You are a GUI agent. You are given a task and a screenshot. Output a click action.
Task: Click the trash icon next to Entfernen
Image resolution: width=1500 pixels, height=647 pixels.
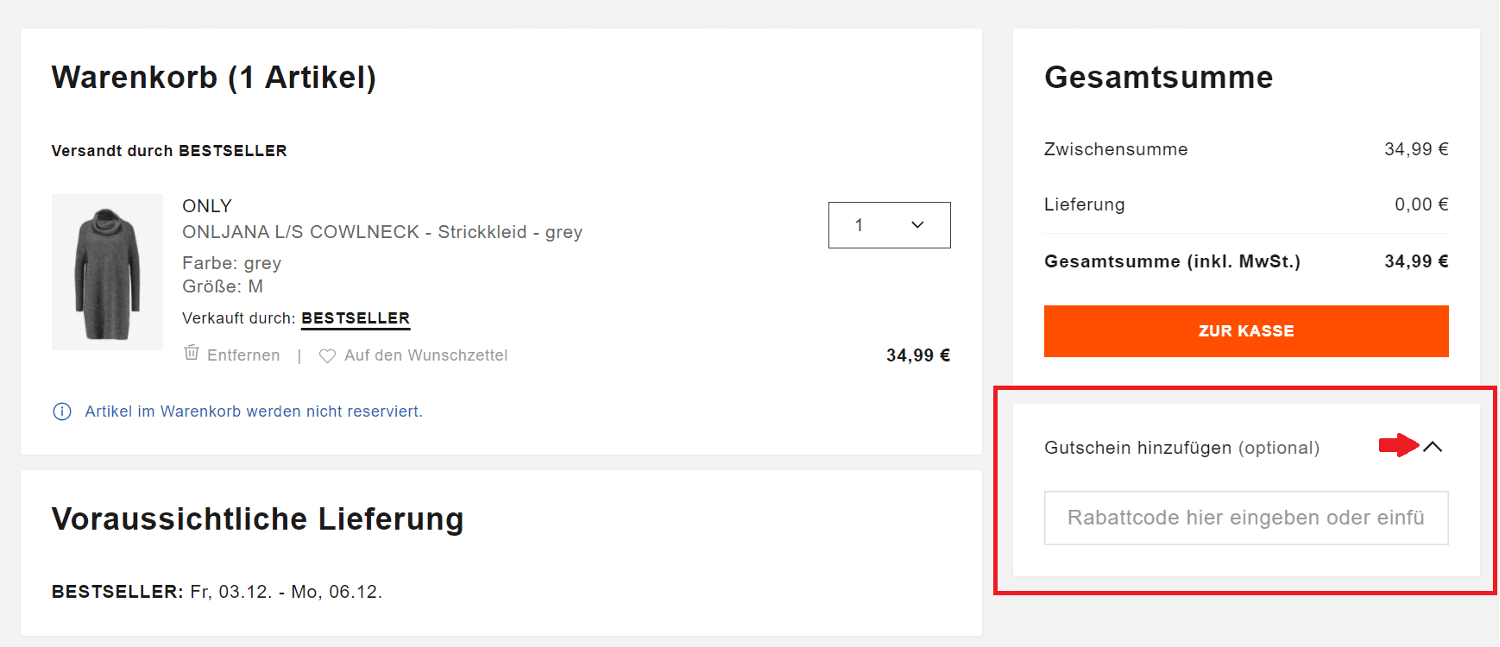[191, 354]
